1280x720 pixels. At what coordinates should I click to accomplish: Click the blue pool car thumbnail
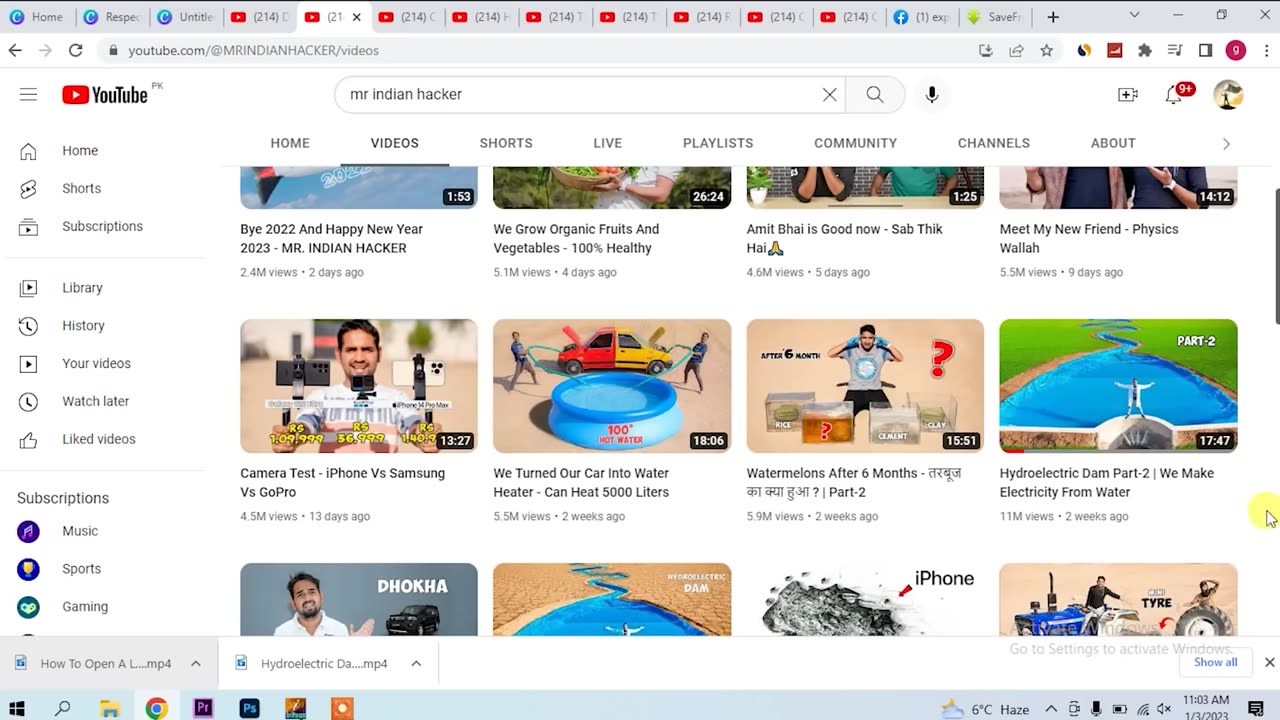[x=612, y=386]
